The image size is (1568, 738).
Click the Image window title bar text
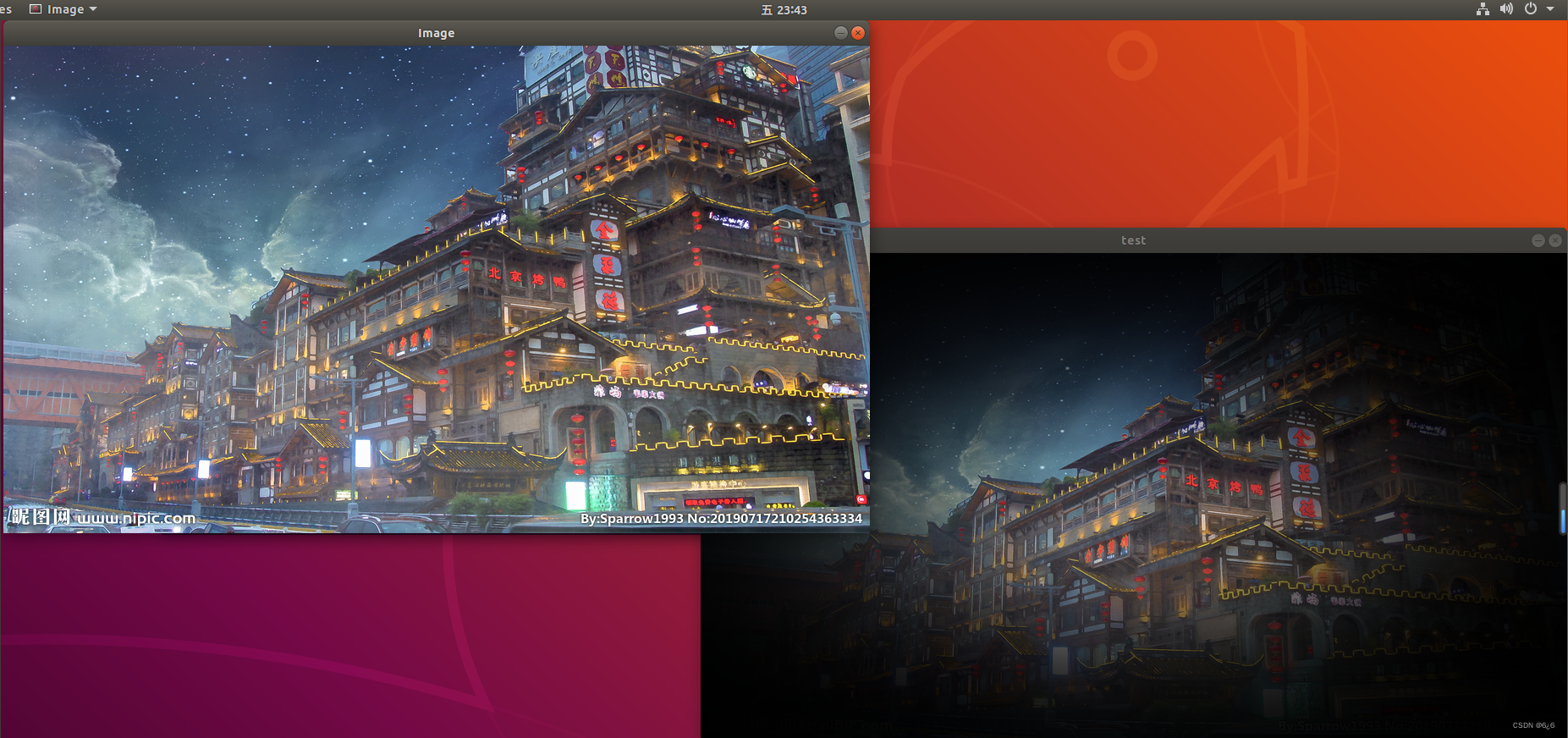pos(437,33)
